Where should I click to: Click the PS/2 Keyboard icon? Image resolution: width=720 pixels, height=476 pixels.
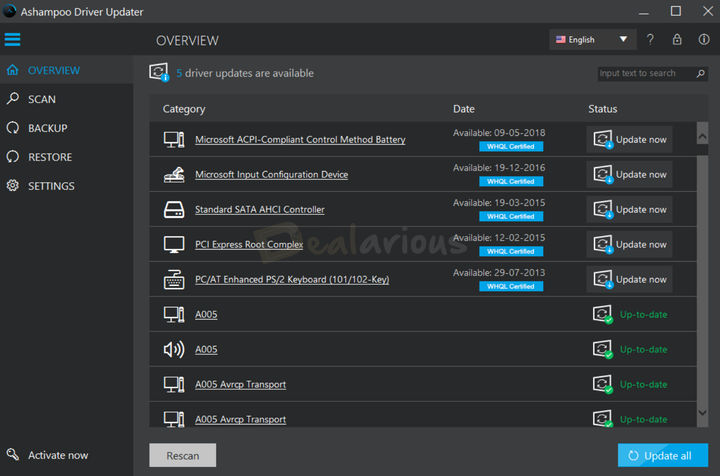click(174, 280)
